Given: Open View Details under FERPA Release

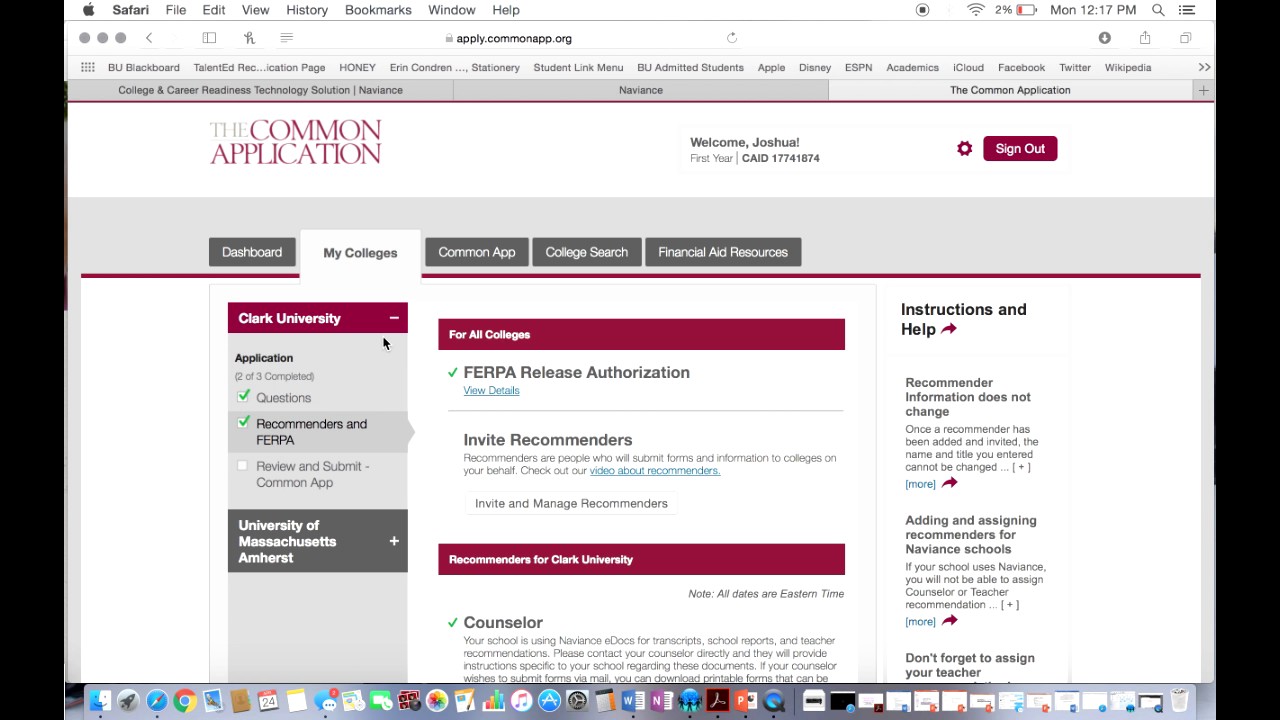Looking at the screenshot, I should tap(491, 390).
